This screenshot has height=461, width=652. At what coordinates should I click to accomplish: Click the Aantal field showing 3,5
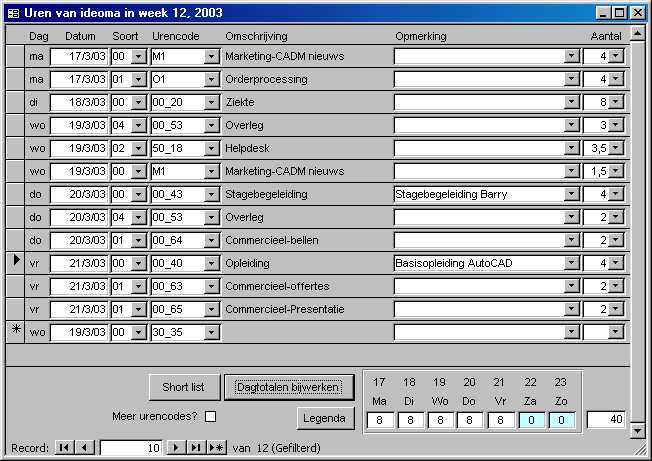pyautogui.click(x=596, y=148)
